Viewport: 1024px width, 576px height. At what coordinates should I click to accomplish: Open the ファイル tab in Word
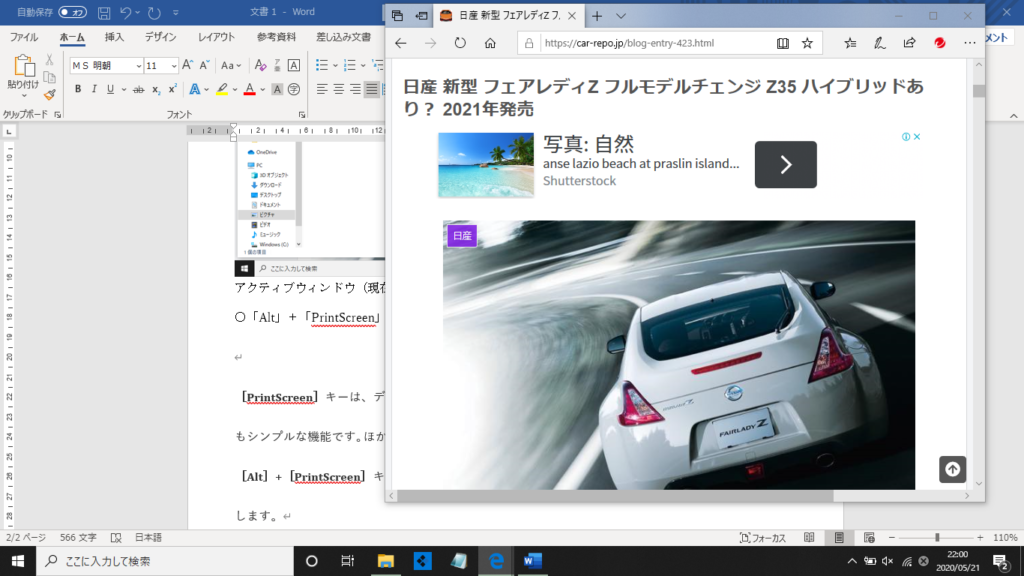24,37
